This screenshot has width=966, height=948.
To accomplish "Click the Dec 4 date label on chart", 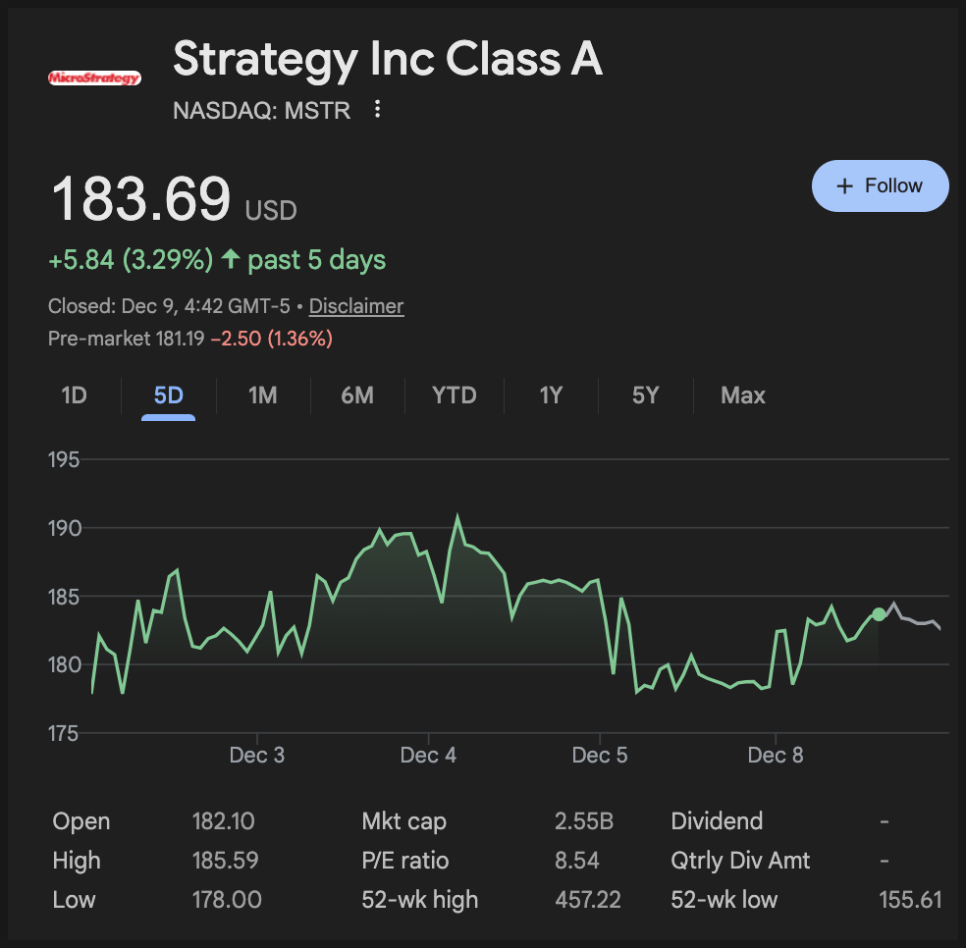I will click(x=428, y=755).
